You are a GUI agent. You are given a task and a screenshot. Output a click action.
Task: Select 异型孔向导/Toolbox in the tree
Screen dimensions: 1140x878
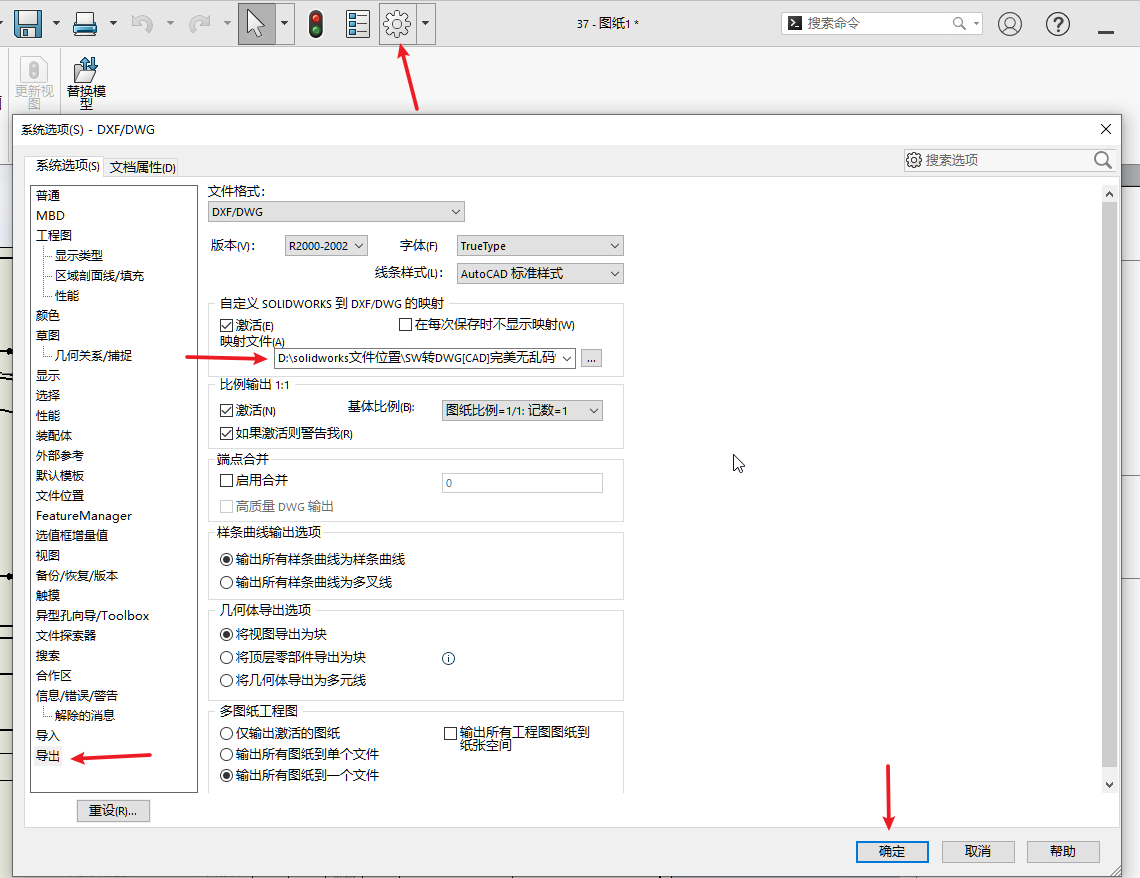coord(92,616)
